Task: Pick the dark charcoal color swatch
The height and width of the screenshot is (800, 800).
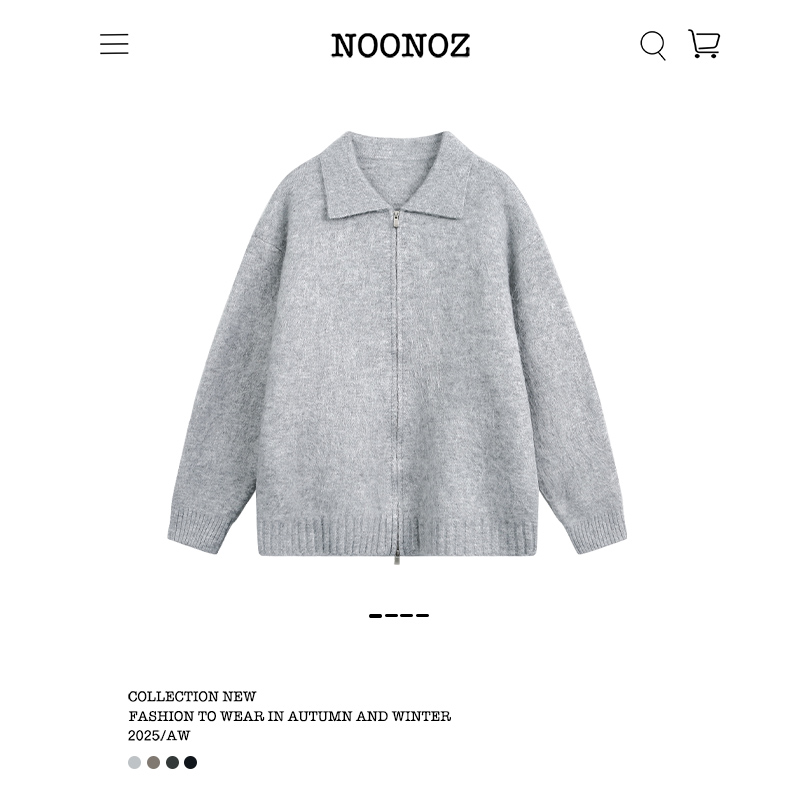Action: (172, 762)
